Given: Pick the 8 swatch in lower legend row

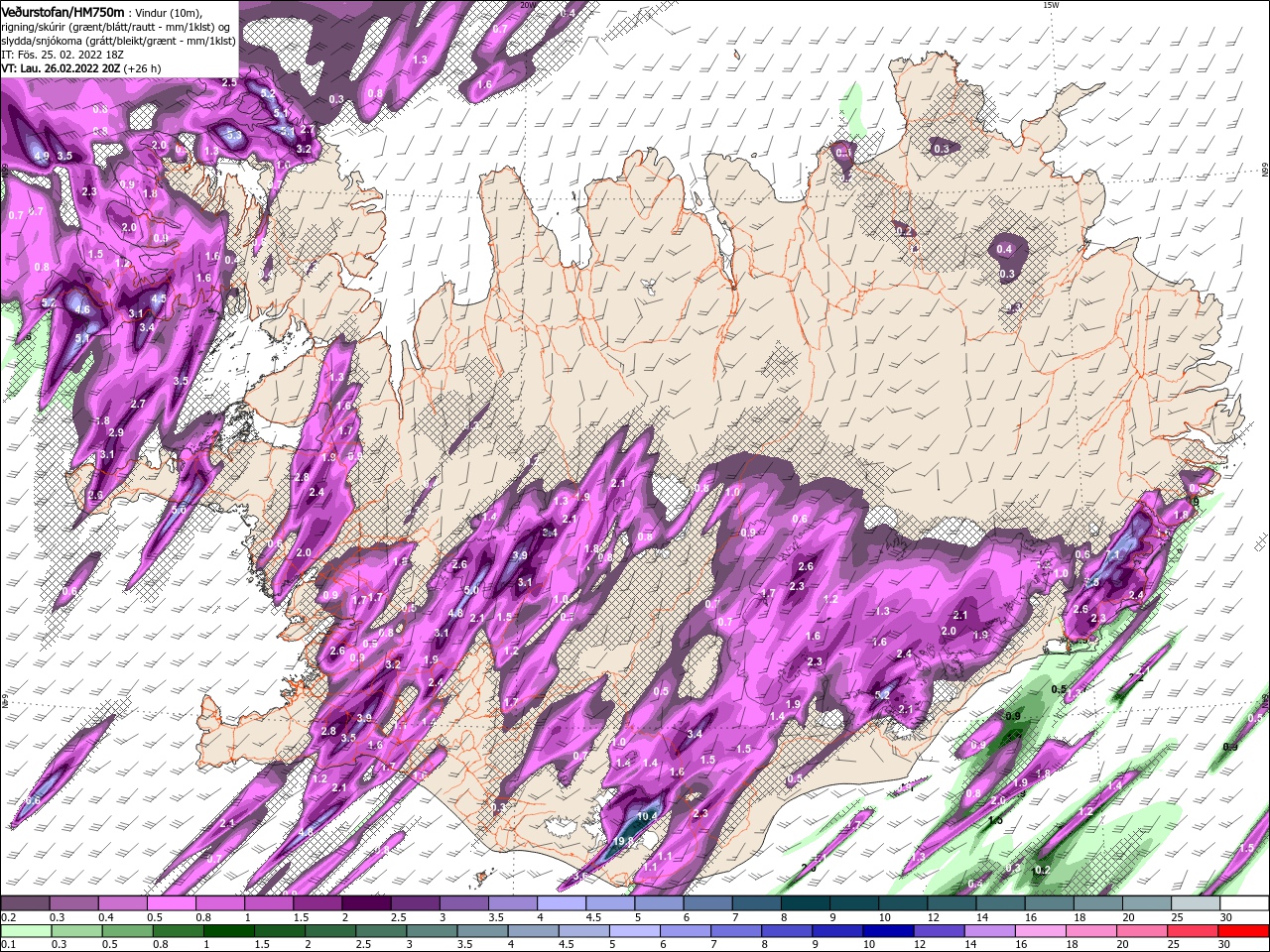Looking at the screenshot, I should click(x=786, y=930).
